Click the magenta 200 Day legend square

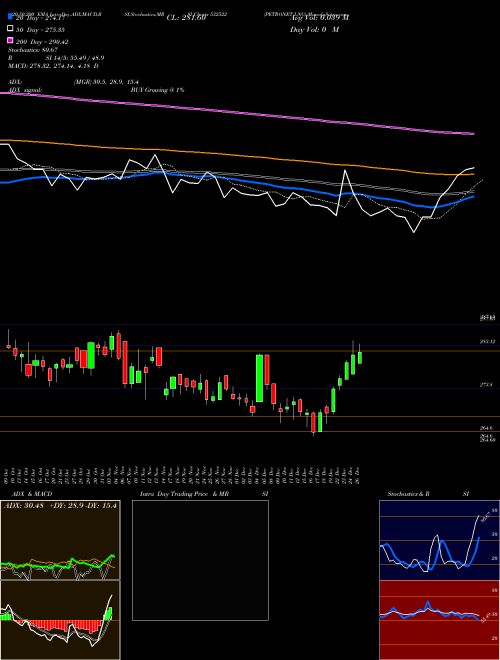10,41
